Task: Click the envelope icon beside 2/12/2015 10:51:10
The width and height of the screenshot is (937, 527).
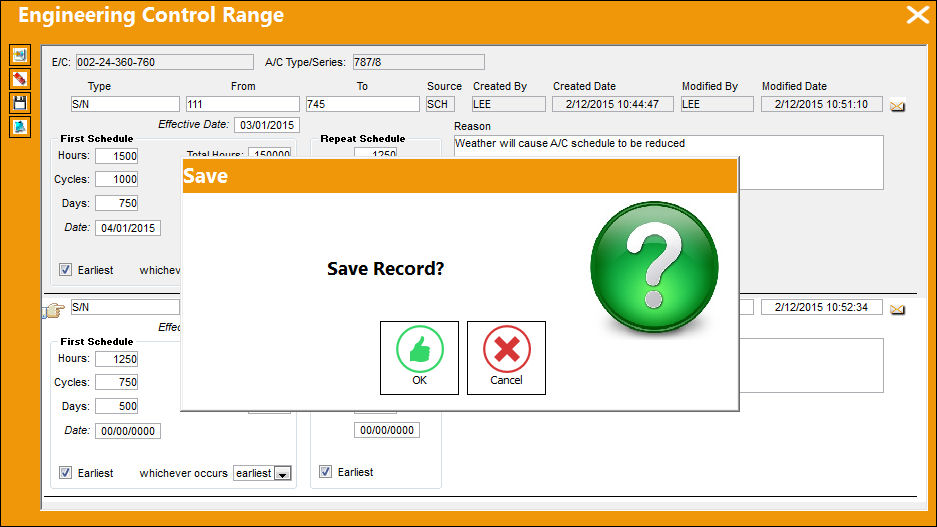Action: pyautogui.click(x=897, y=106)
